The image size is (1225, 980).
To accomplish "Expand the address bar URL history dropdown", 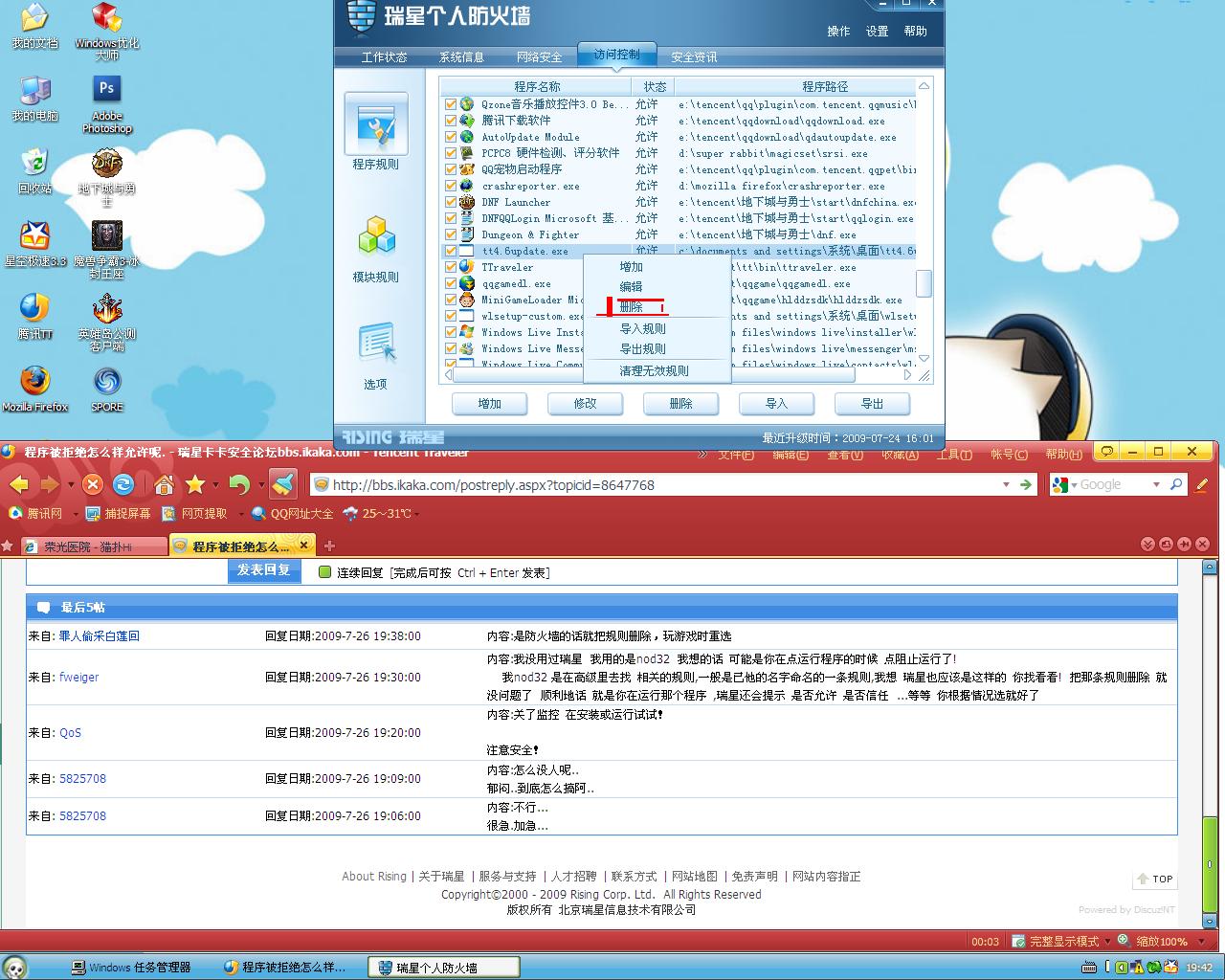I will click(x=1006, y=485).
